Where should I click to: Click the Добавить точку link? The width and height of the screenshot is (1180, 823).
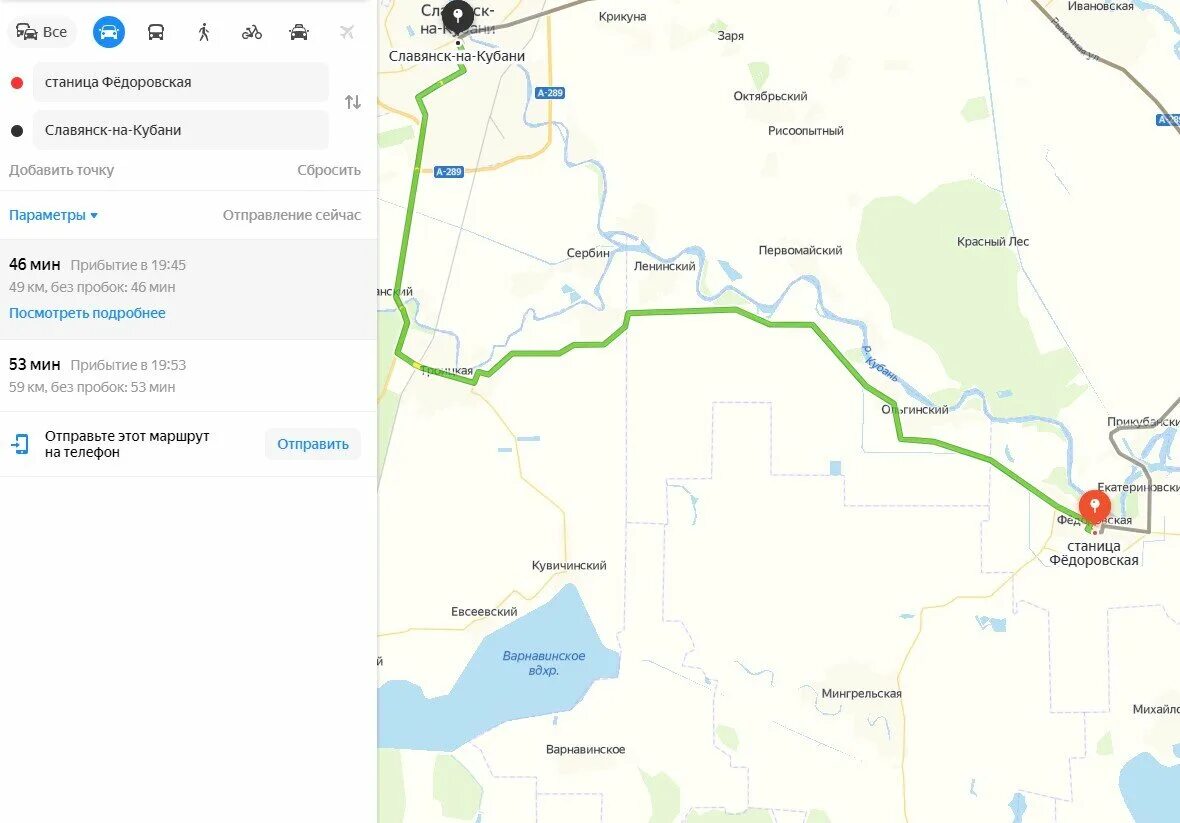point(62,170)
